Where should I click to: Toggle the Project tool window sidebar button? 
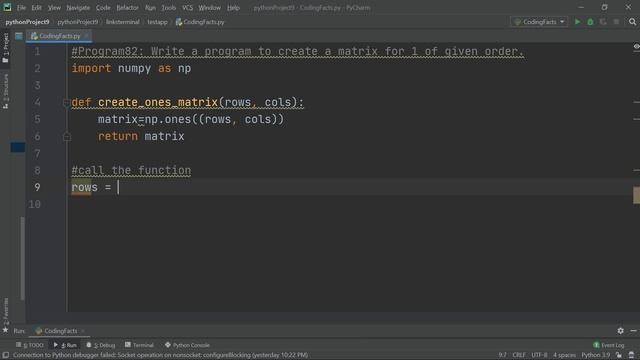pyautogui.click(x=6, y=48)
